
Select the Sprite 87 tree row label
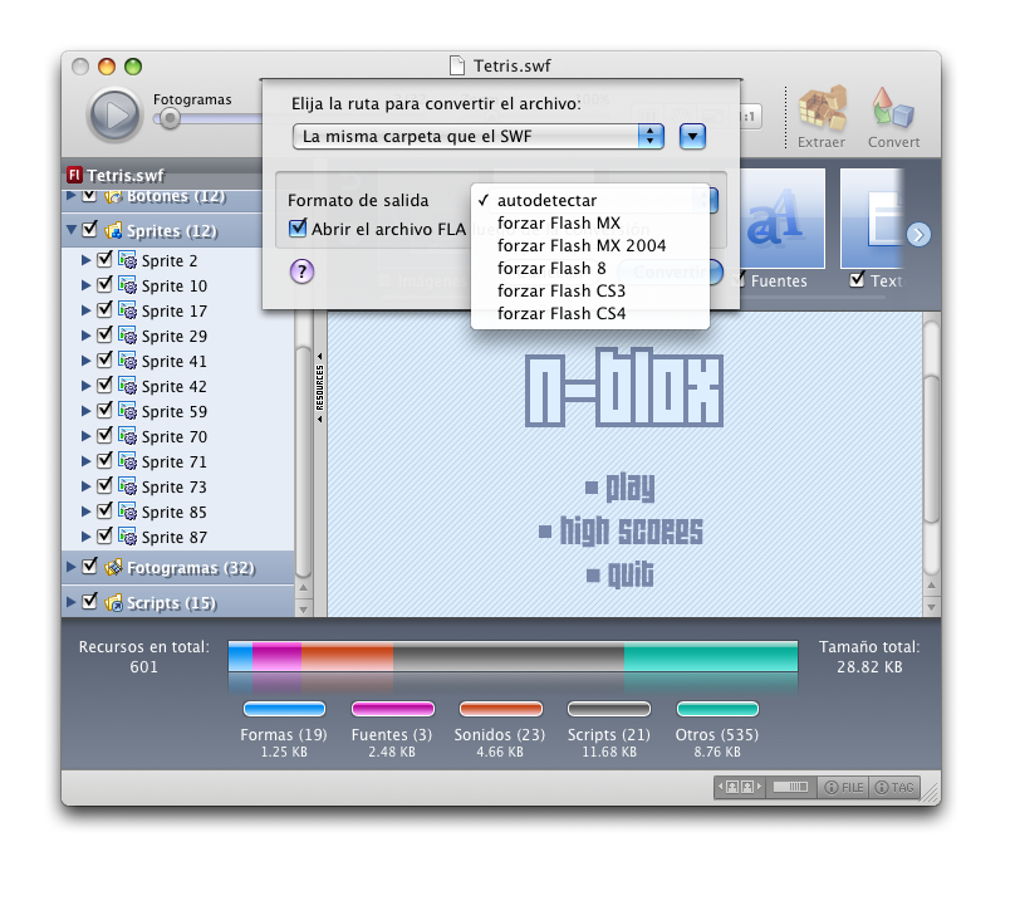coord(174,537)
